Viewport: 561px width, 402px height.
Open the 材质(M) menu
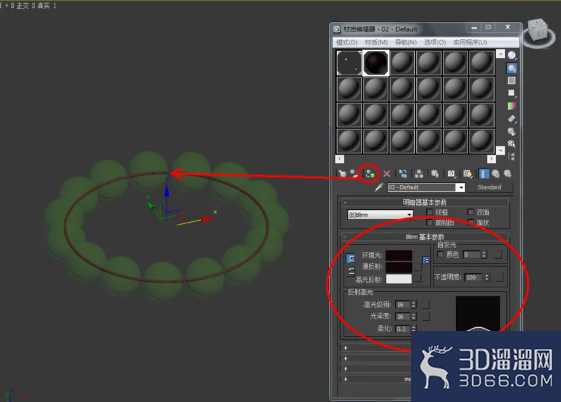376,42
